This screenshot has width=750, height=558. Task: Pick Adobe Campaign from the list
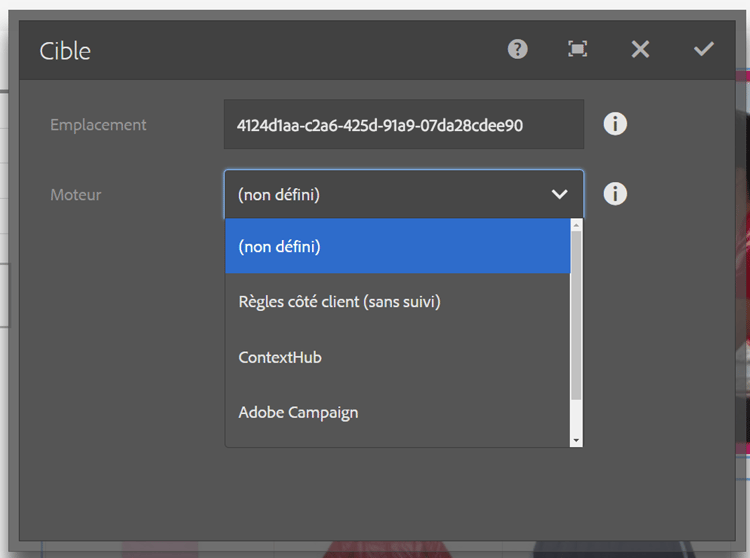tap(397, 412)
